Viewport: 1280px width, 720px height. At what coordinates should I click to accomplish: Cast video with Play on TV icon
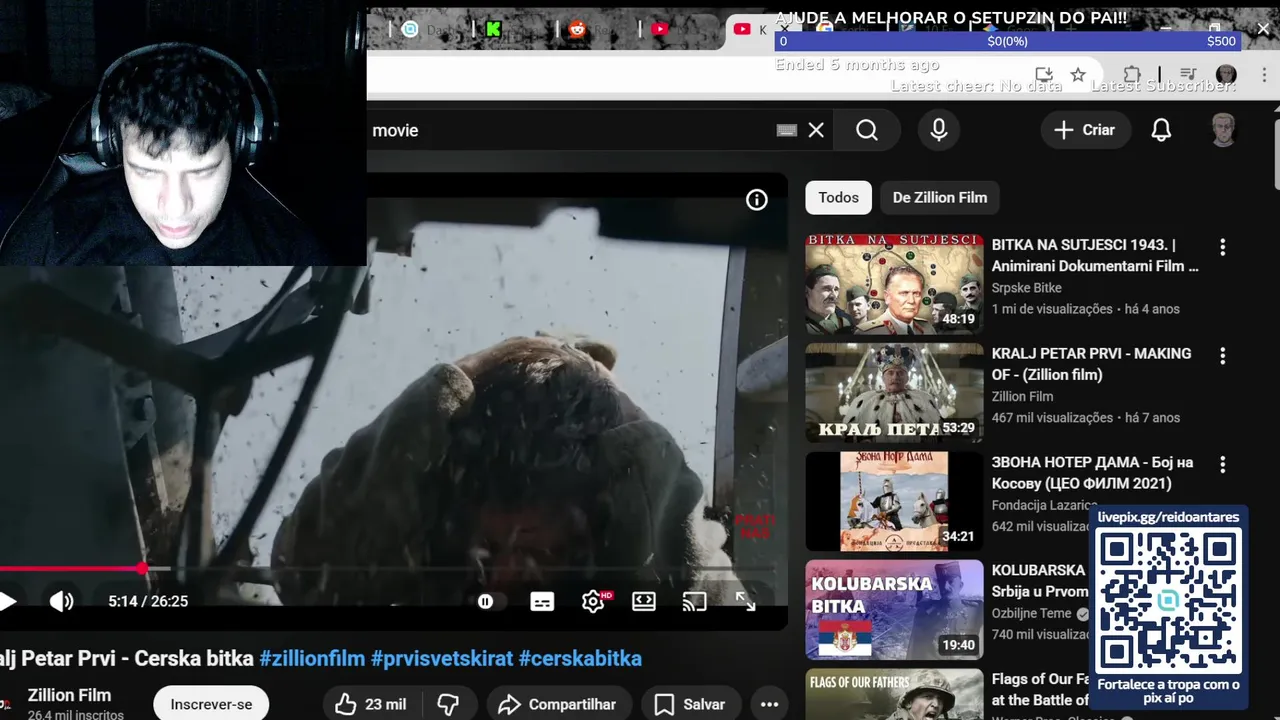click(x=694, y=601)
